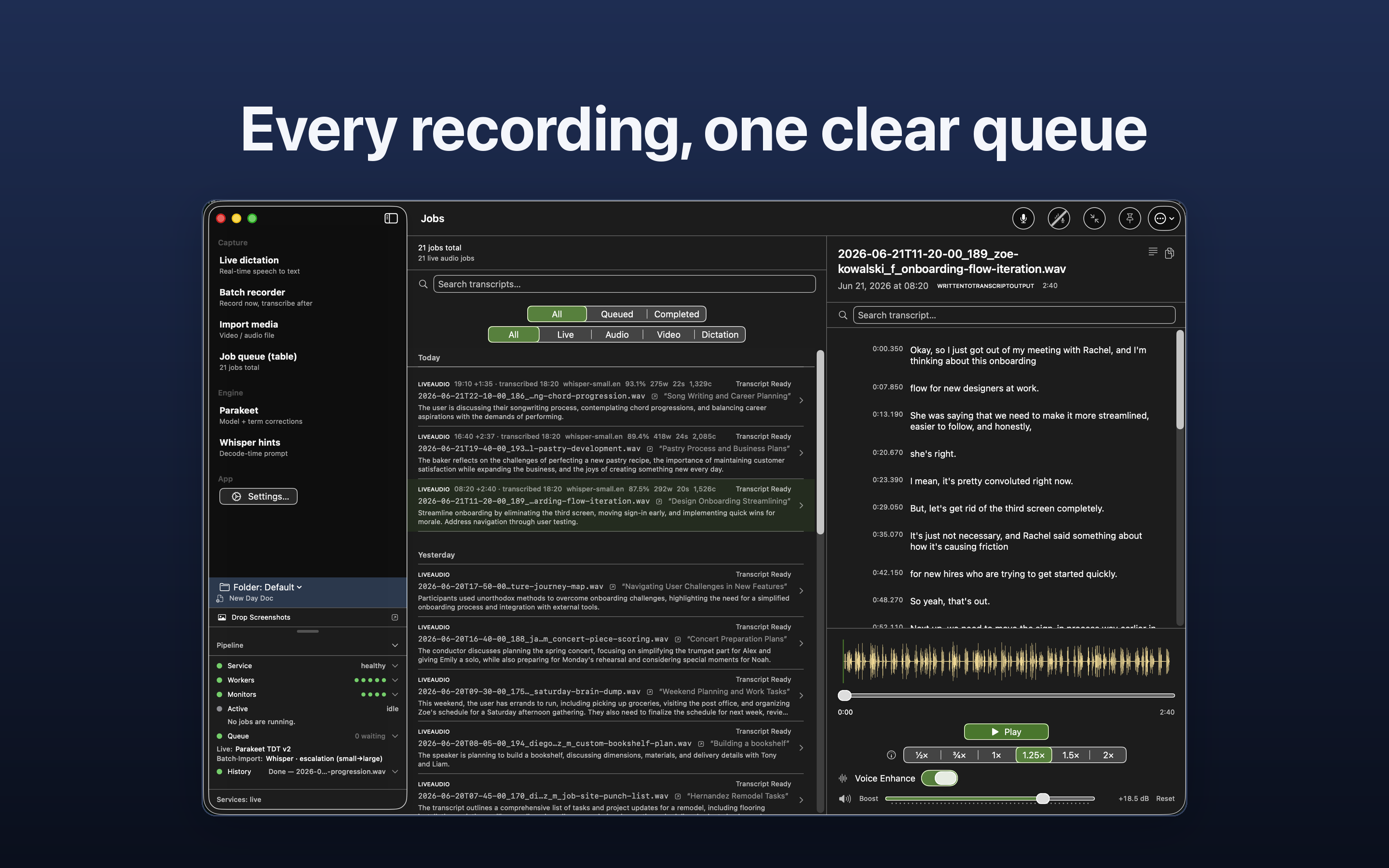Image resolution: width=1389 pixels, height=868 pixels.
Task: Filter jobs by Audio type
Action: pos(617,335)
